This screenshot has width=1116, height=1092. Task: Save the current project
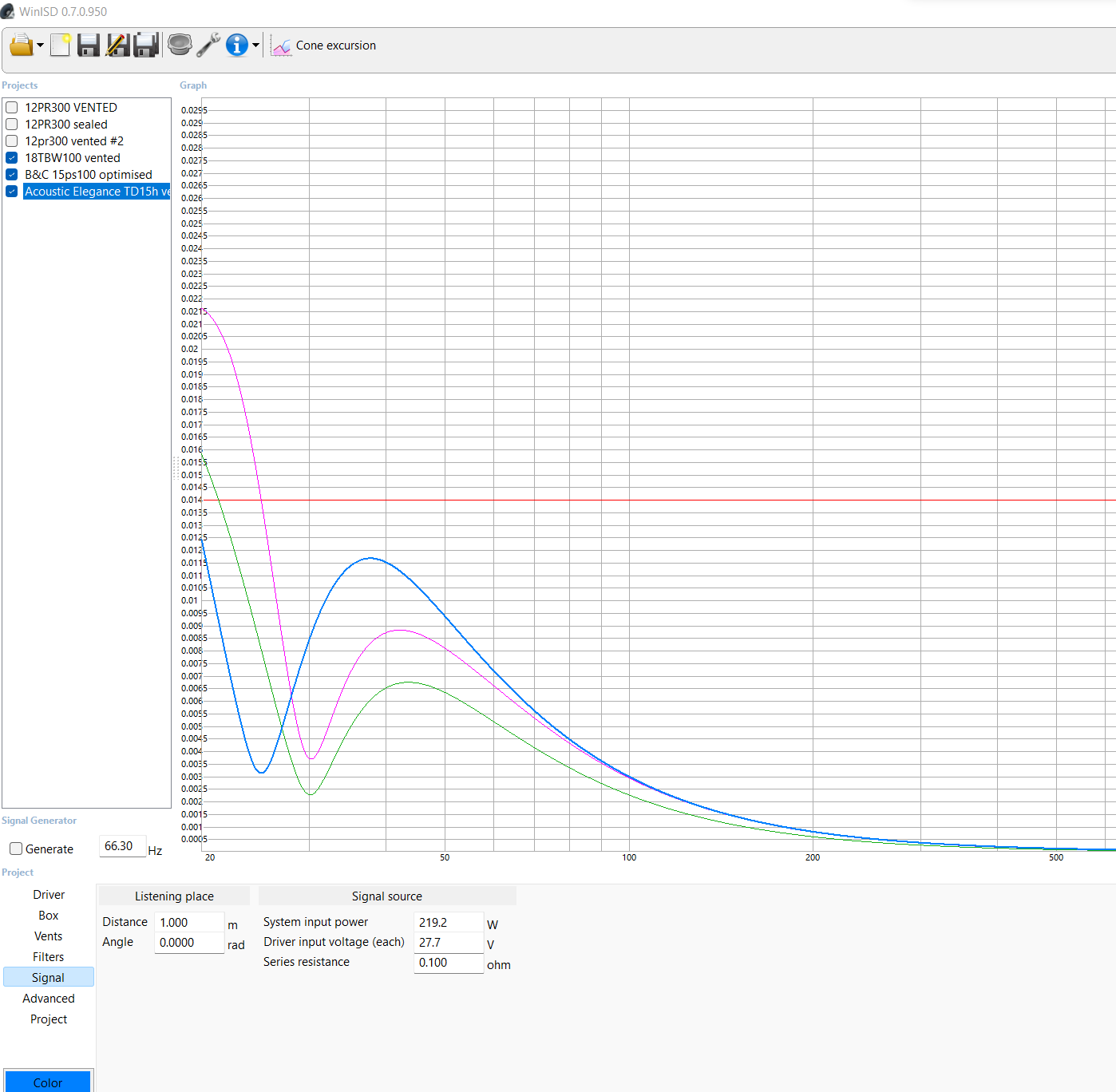coord(89,45)
